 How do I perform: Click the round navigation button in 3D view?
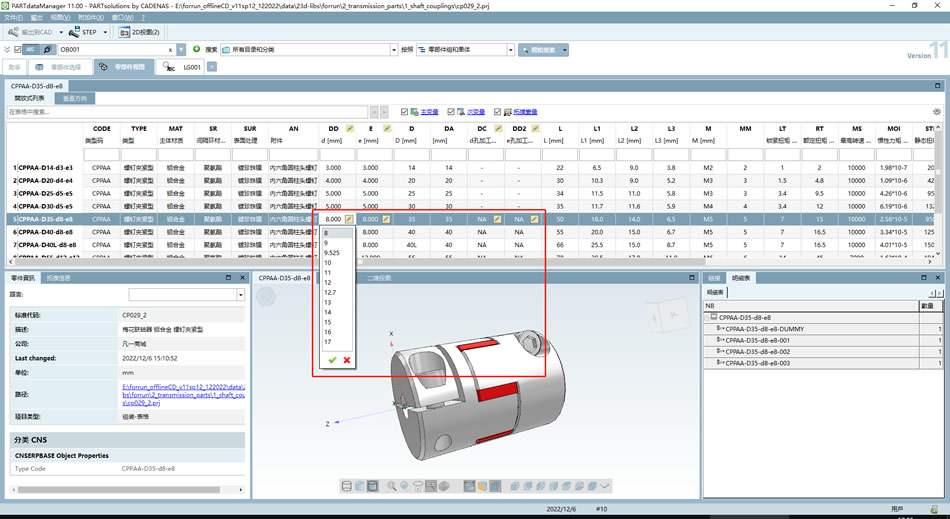266,297
